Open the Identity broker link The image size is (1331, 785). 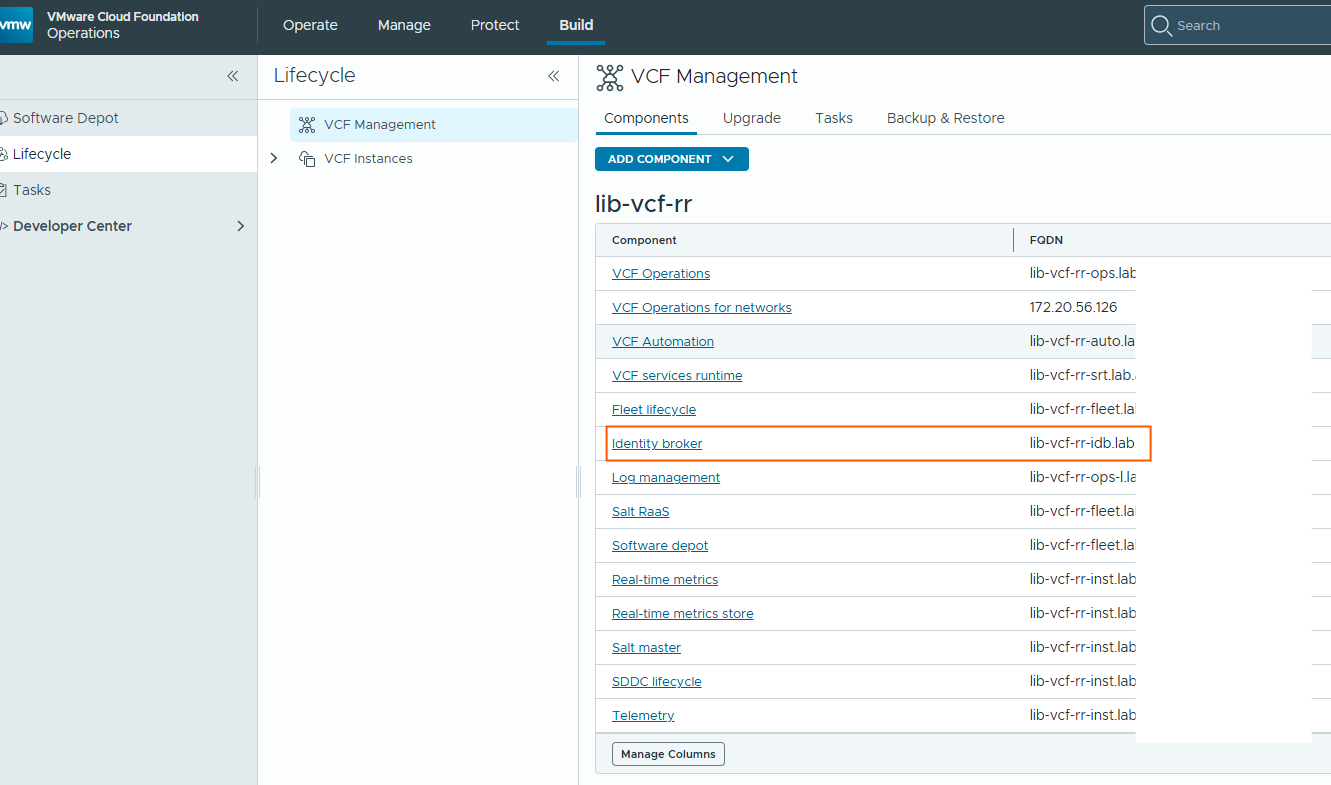pyautogui.click(x=657, y=444)
